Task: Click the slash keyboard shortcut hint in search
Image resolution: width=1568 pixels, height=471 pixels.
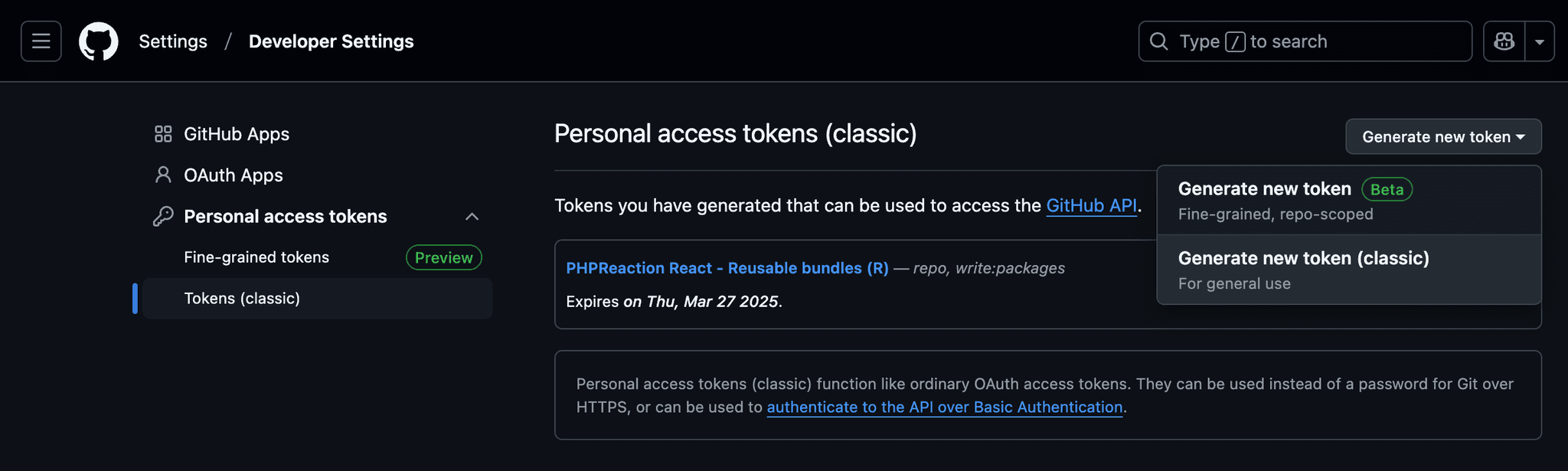Action: click(x=1235, y=41)
